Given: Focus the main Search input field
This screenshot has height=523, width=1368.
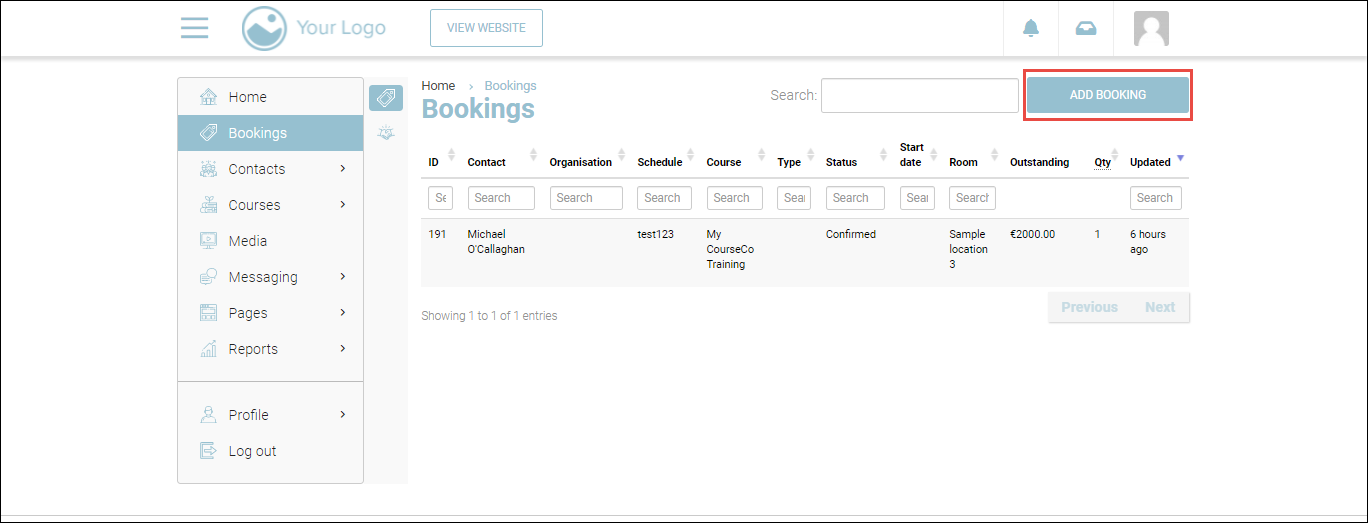Looking at the screenshot, I should point(919,96).
